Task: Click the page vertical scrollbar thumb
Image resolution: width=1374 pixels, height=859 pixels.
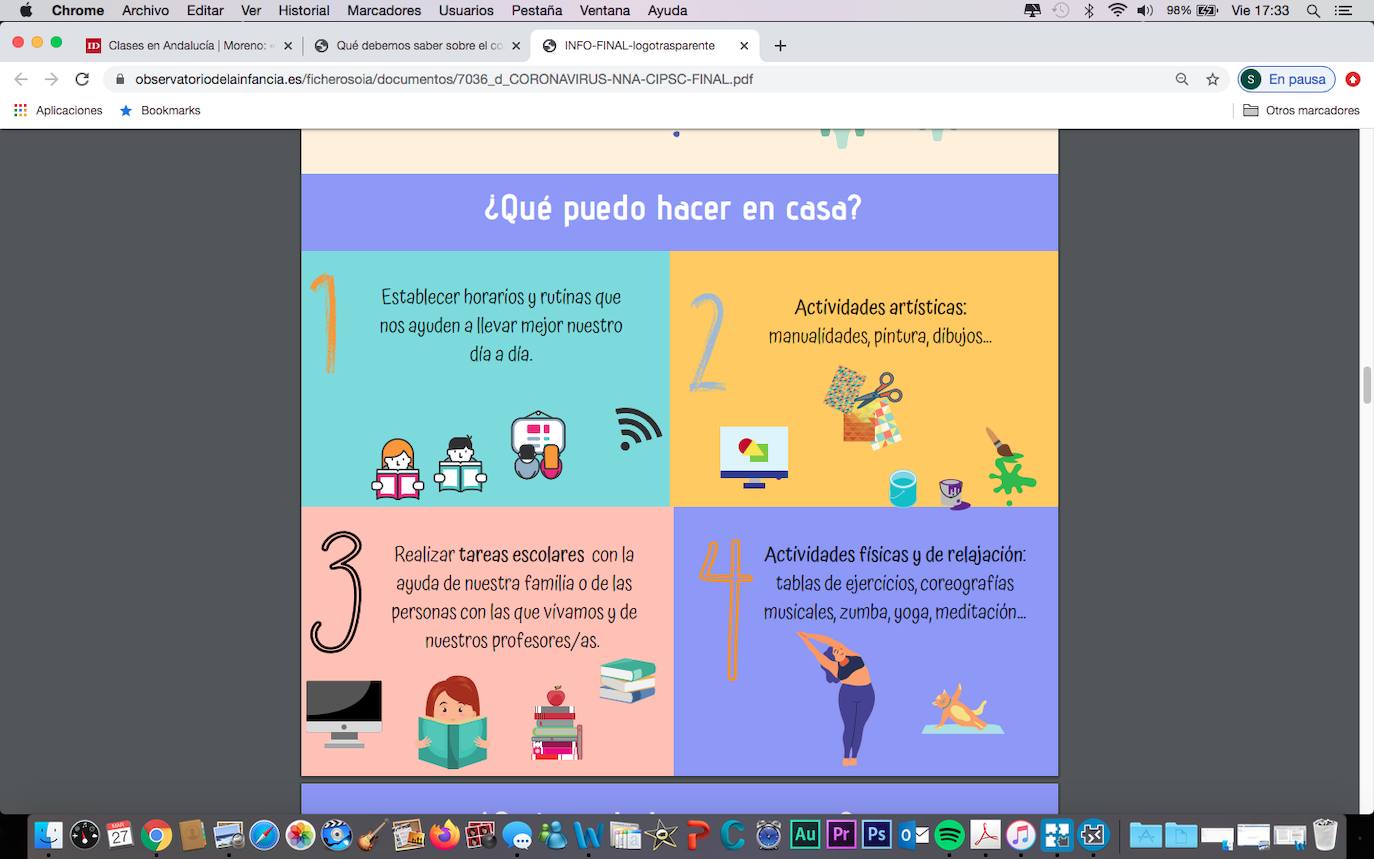Action: click(x=1366, y=385)
